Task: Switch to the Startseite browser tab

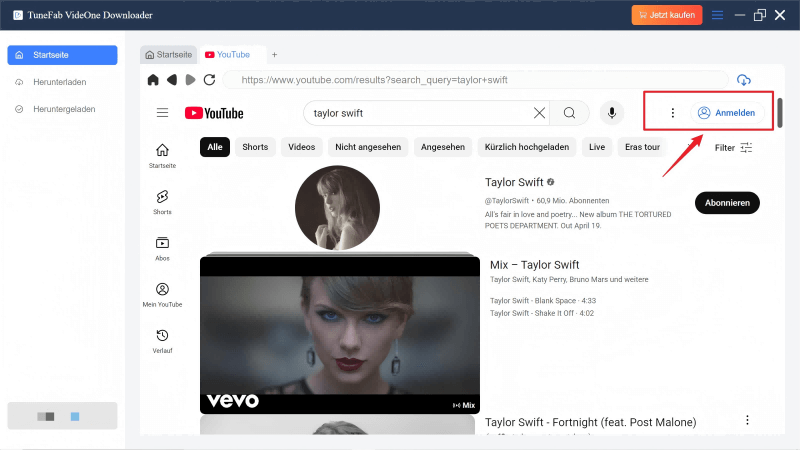Action: 168,55
